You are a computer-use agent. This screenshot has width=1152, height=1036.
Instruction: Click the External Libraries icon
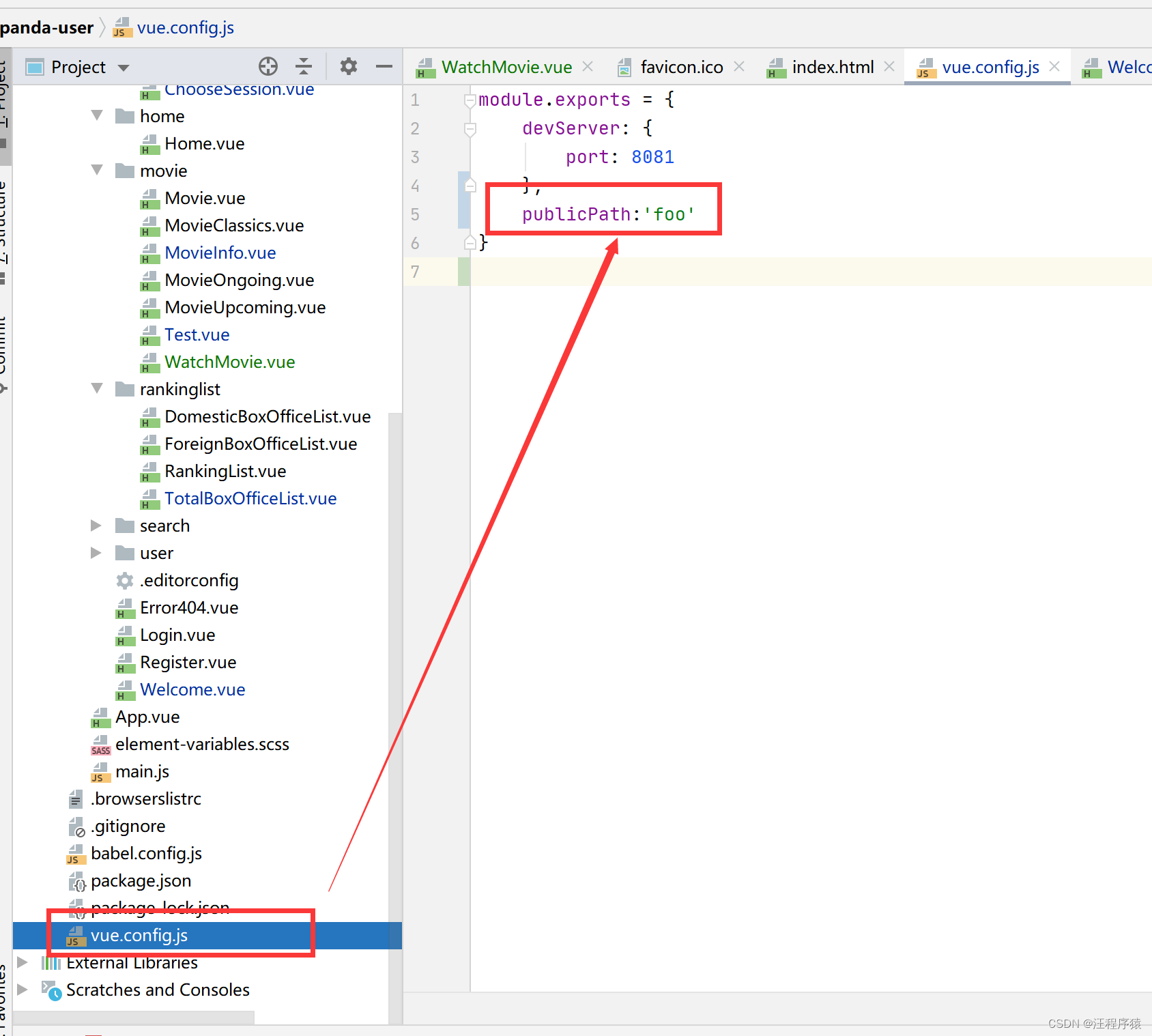[x=51, y=963]
